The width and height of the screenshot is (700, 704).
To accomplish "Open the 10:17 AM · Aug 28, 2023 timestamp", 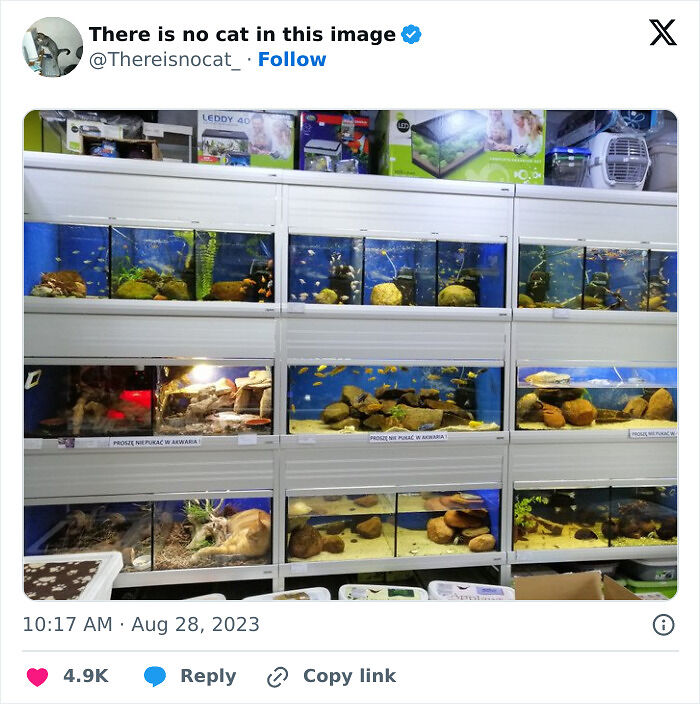I will click(x=141, y=625).
